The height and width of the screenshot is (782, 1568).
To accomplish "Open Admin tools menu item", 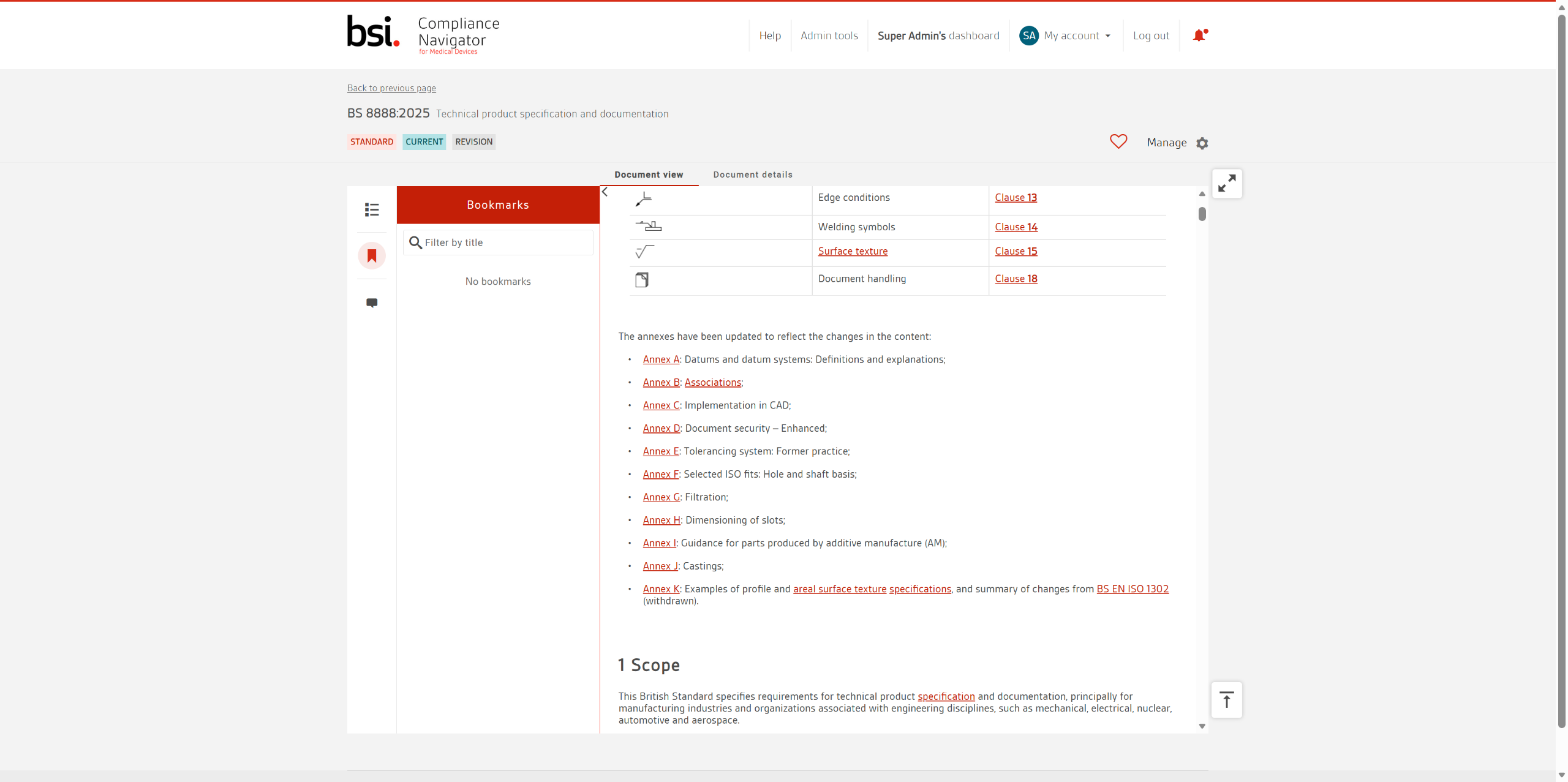I will pos(829,36).
